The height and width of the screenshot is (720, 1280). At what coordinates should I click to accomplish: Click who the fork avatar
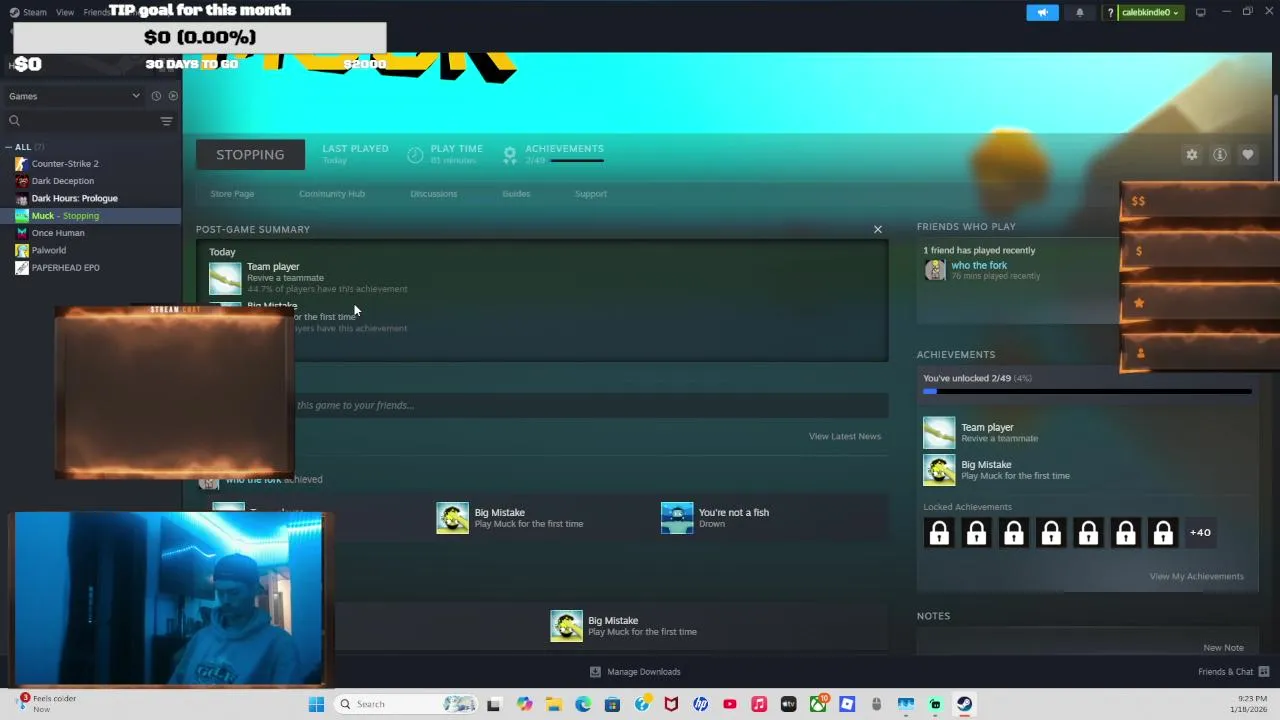point(935,270)
